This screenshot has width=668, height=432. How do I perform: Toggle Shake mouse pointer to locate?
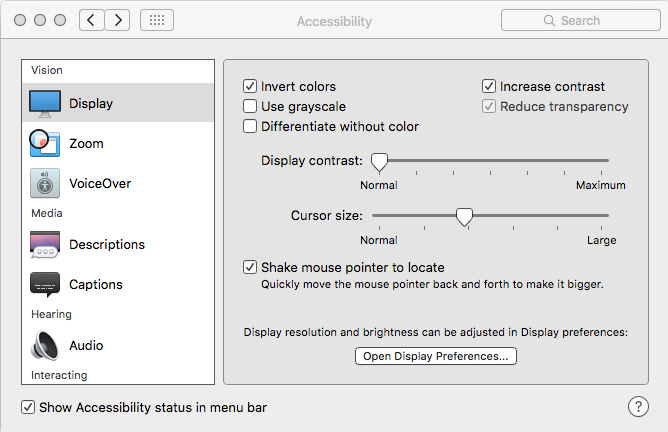(250, 268)
